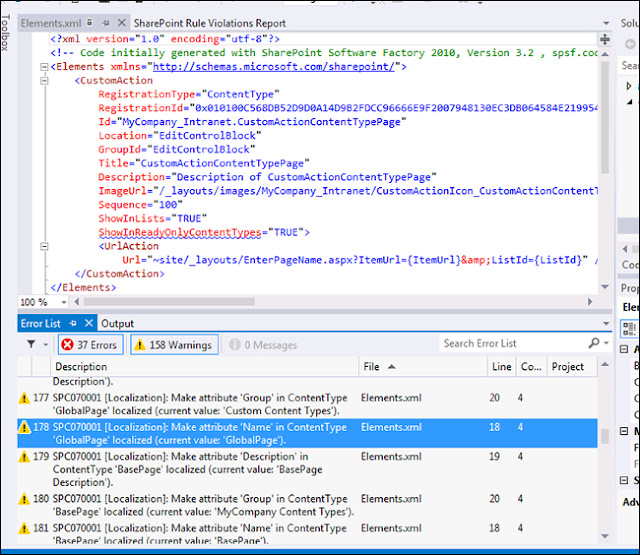This screenshot has width=640, height=555.
Task: Switch to SharePoint Rule Violations Report tab
Action: (210, 23)
